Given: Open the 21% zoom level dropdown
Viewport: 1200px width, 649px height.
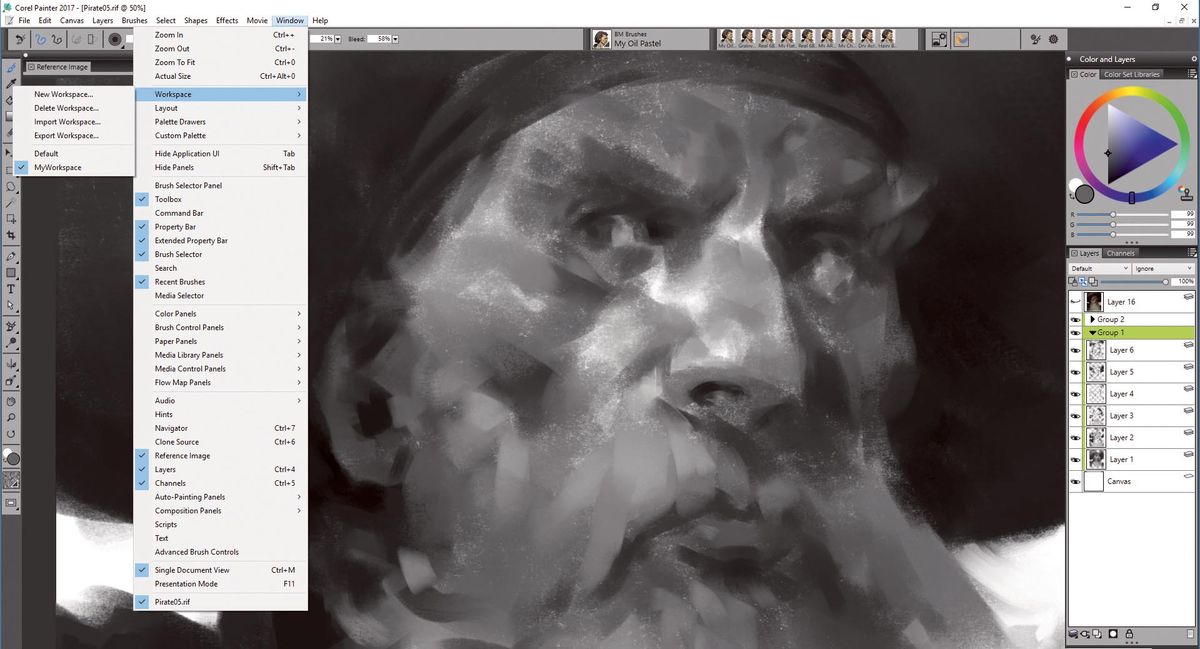Looking at the screenshot, I should tap(337, 39).
